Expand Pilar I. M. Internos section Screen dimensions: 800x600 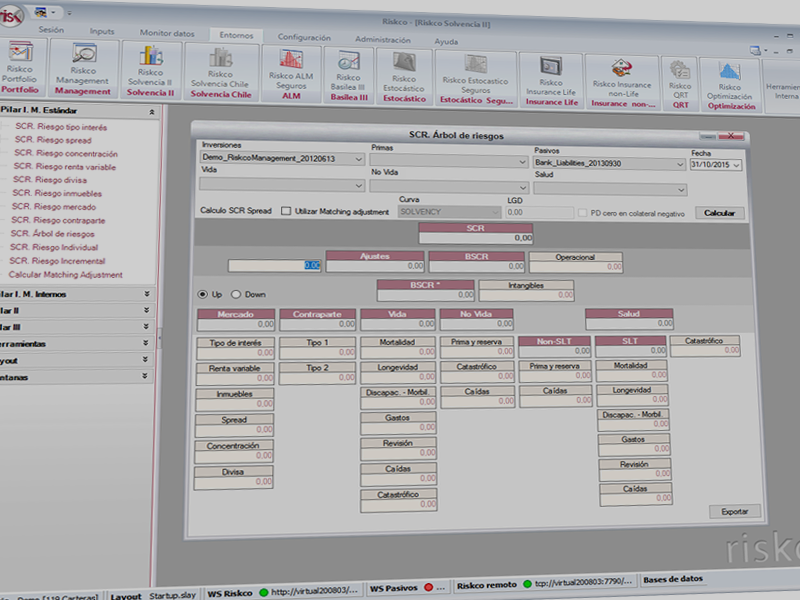(146, 294)
